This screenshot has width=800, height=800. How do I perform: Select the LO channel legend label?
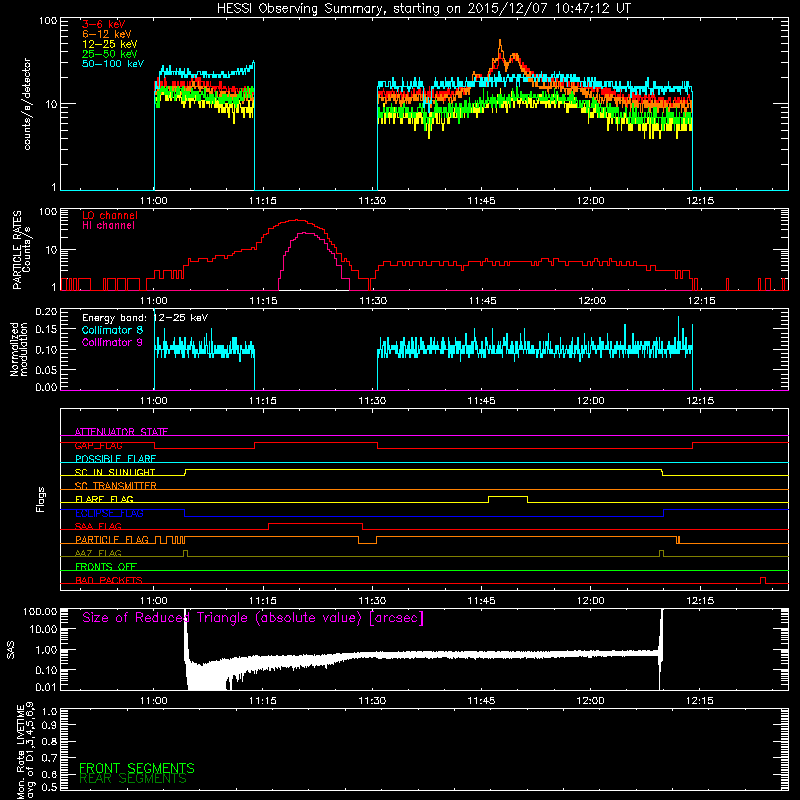point(110,215)
